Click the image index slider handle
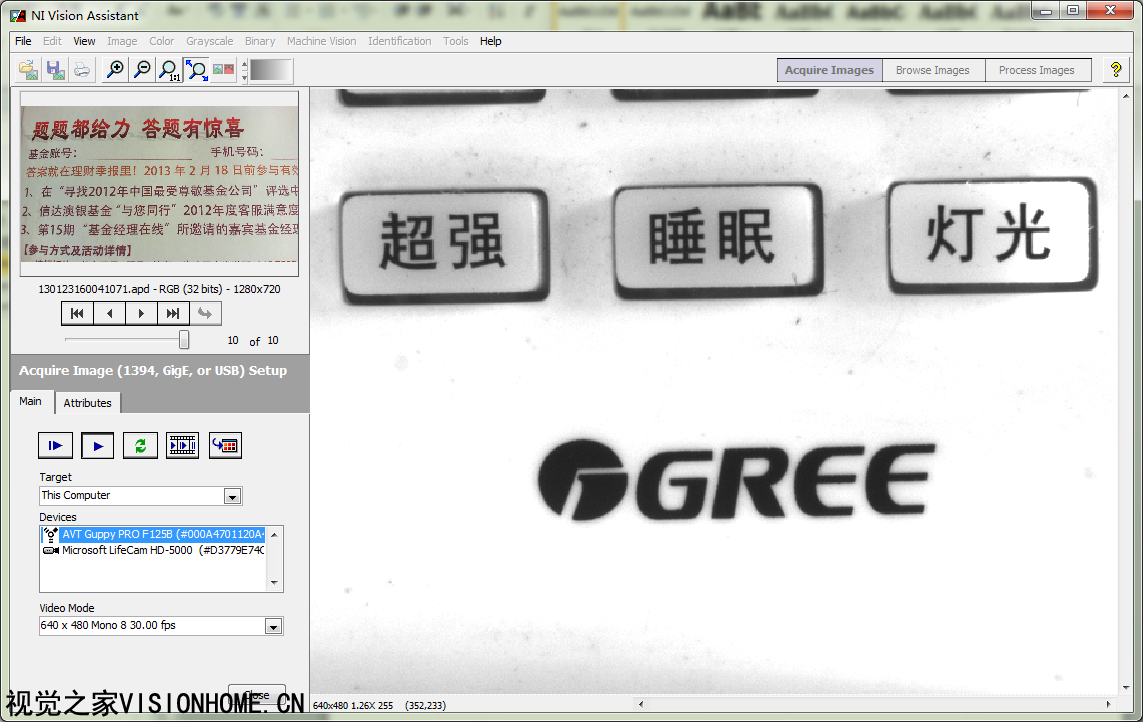Screen dimensions: 1143x722 pos(184,340)
